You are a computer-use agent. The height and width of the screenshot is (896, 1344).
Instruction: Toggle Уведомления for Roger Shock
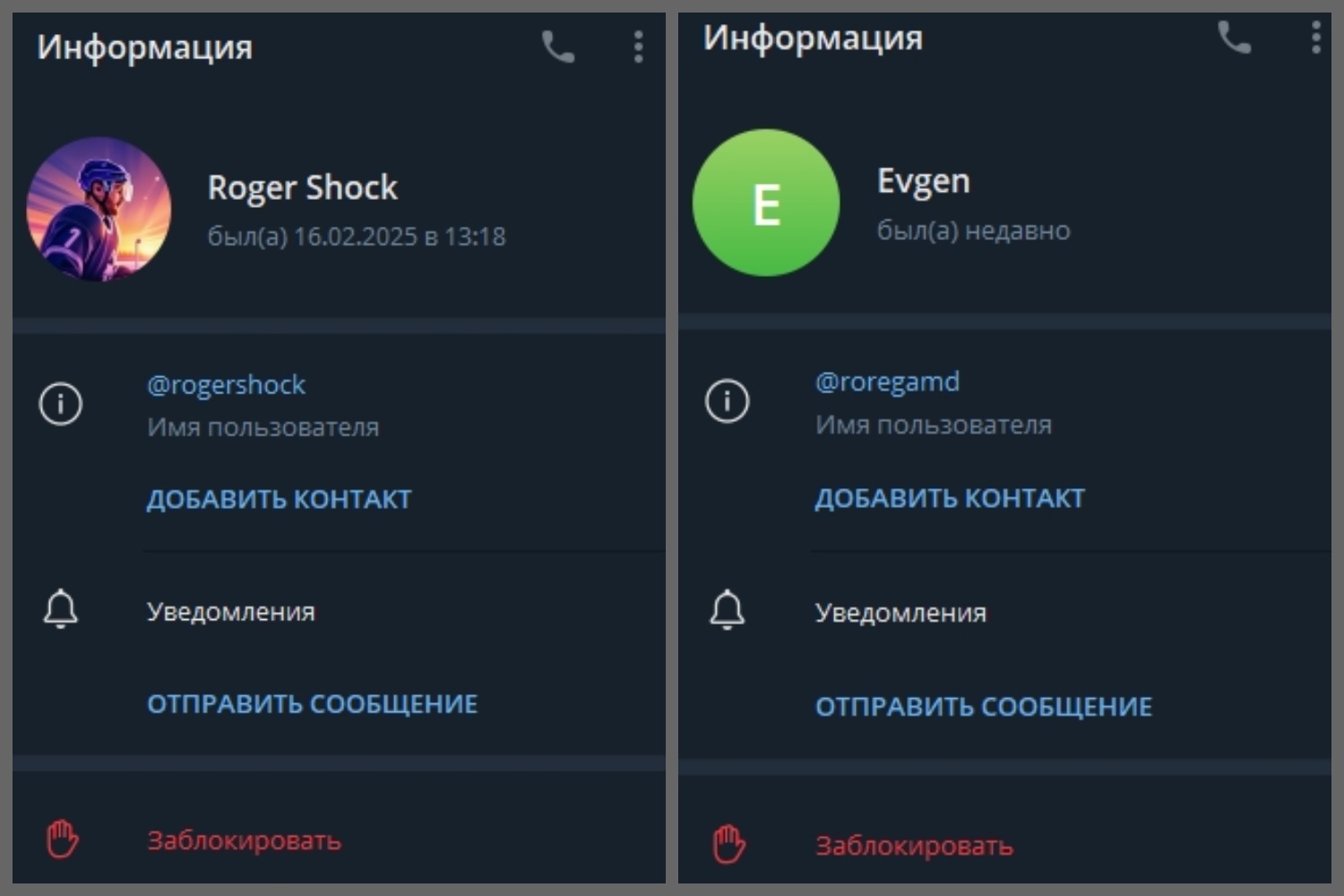(339, 612)
